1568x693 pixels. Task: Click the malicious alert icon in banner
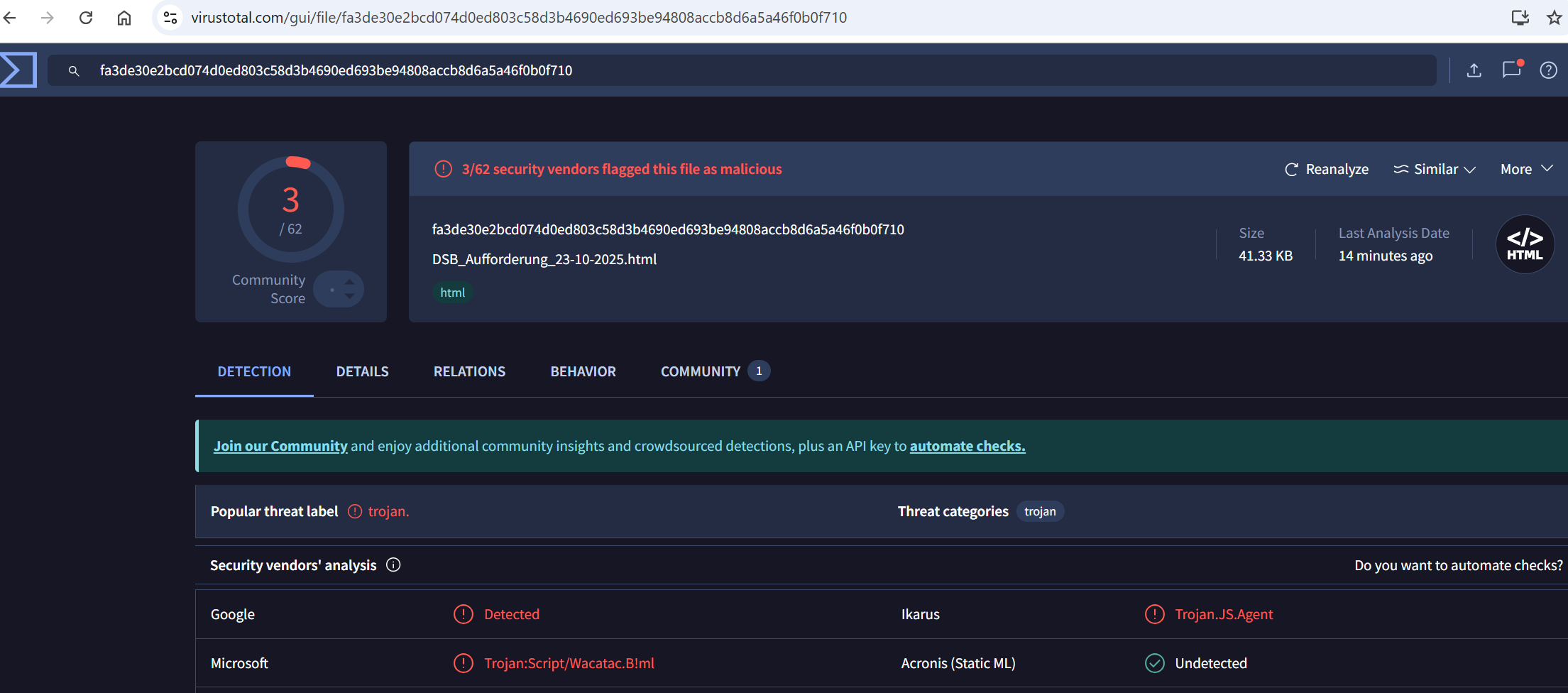[x=443, y=169]
